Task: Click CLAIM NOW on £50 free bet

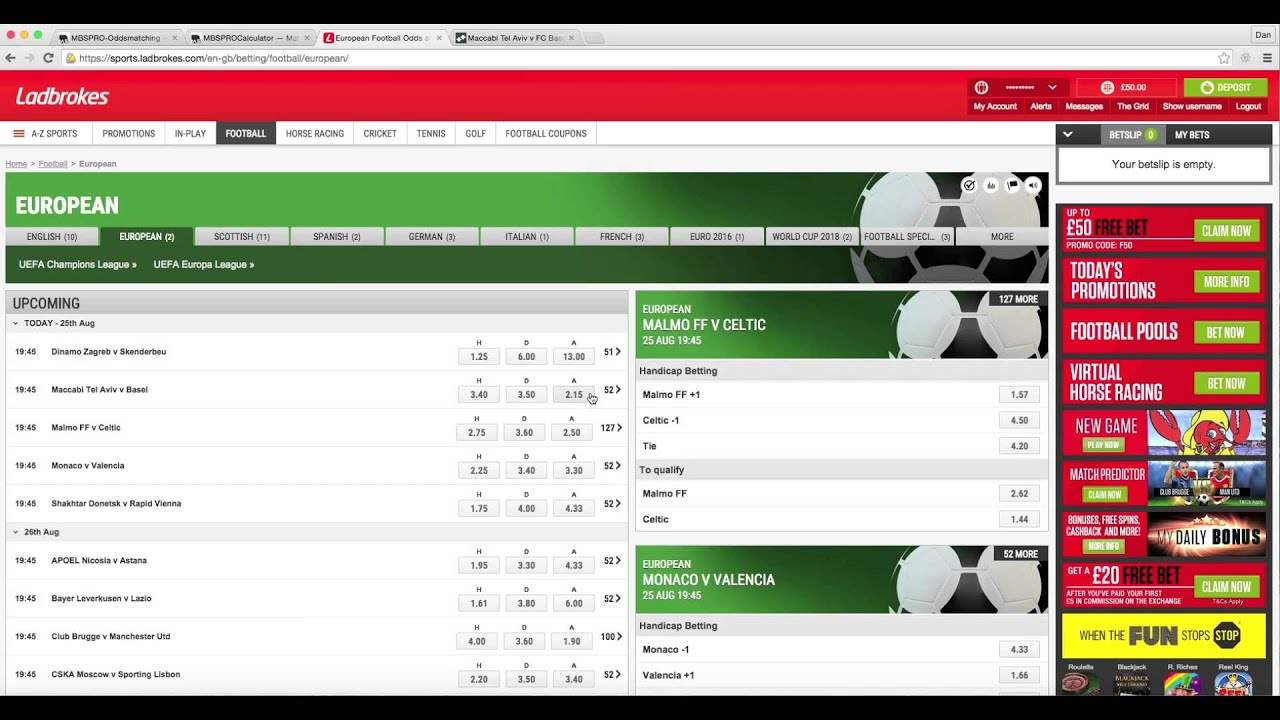Action: pos(1226,231)
